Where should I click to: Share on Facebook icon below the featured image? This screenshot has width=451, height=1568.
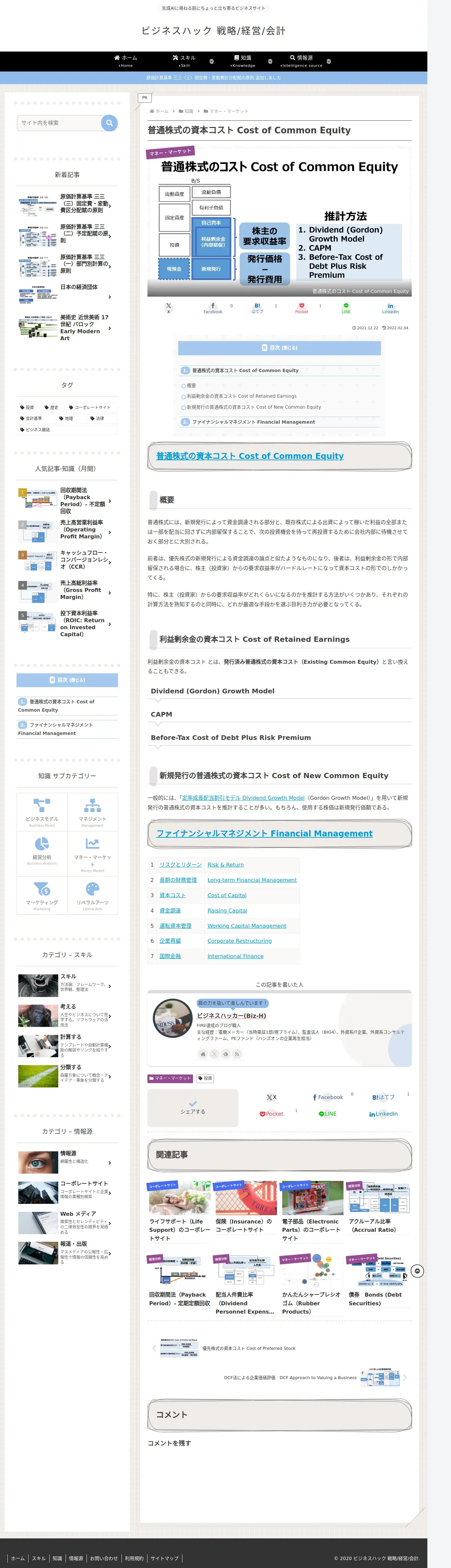[x=213, y=308]
